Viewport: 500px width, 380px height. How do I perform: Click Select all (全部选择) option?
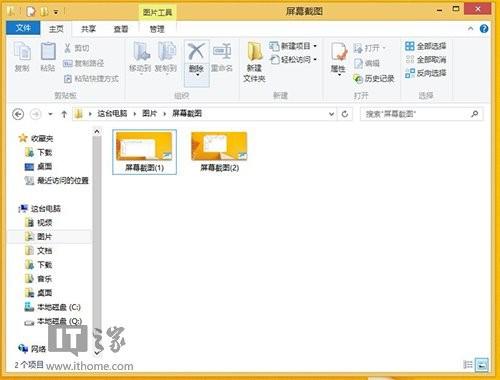(x=426, y=46)
